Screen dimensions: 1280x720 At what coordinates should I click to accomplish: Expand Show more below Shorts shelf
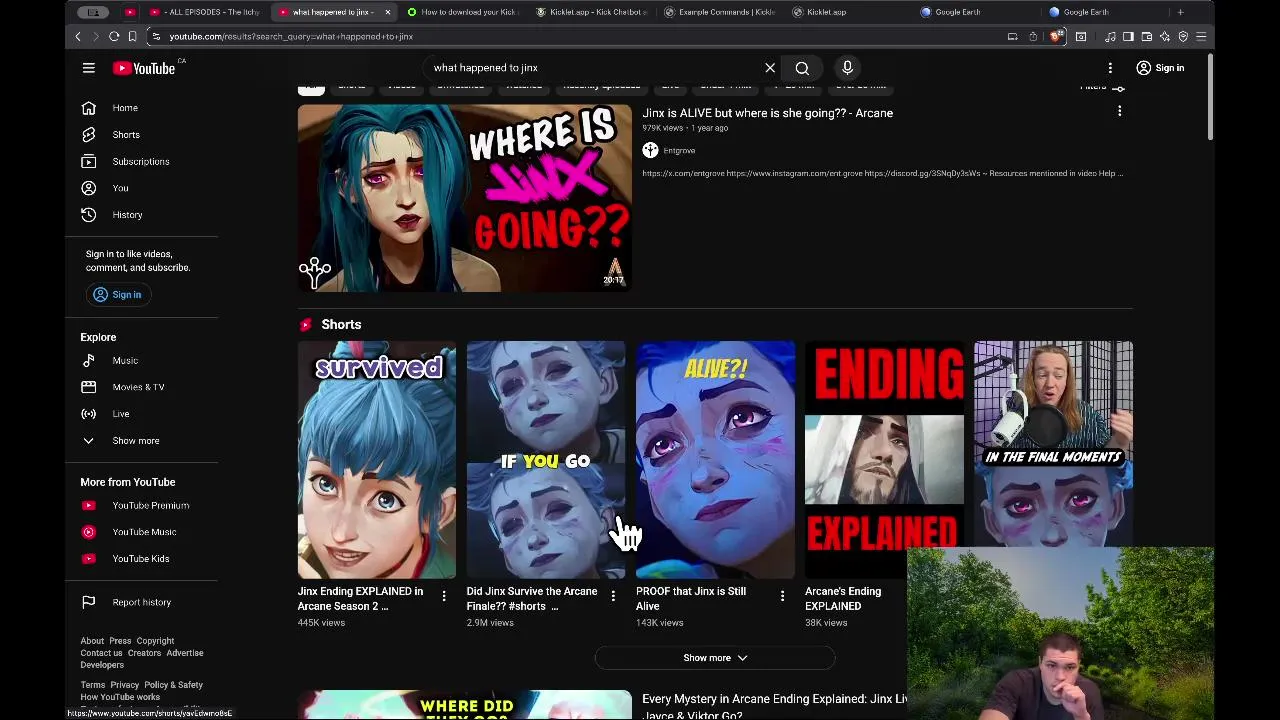(x=715, y=658)
